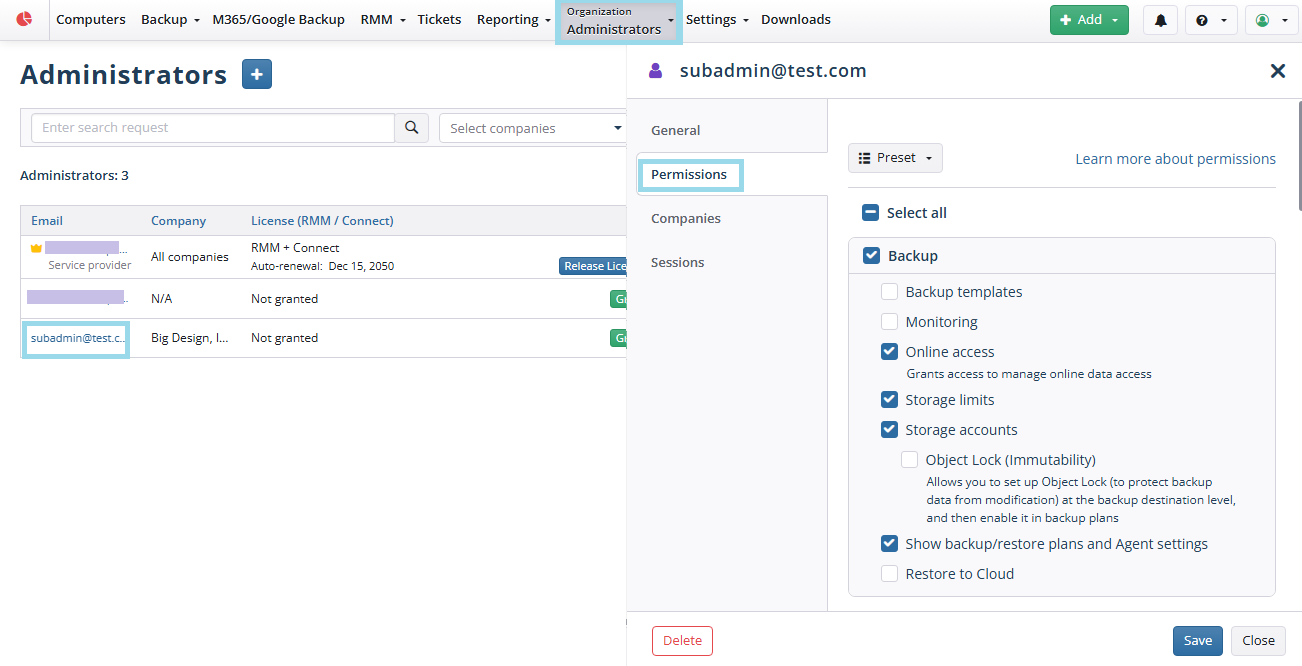Open the subadmin@test.c.. email link

[x=79, y=338]
